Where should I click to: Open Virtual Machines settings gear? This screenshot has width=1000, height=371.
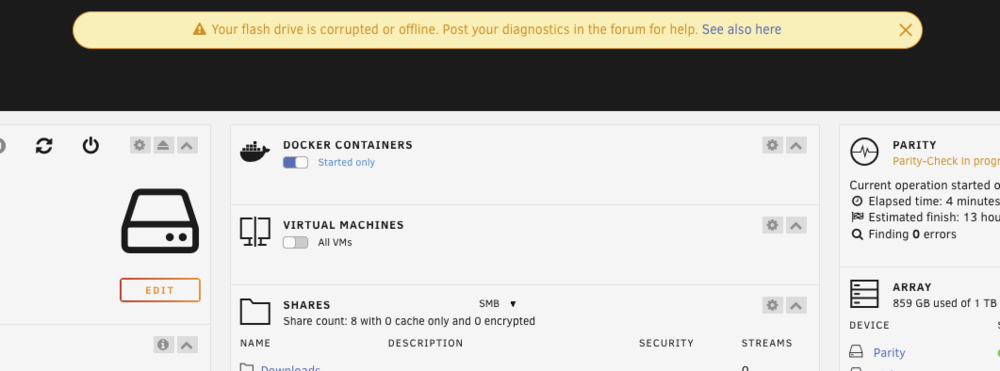[772, 225]
